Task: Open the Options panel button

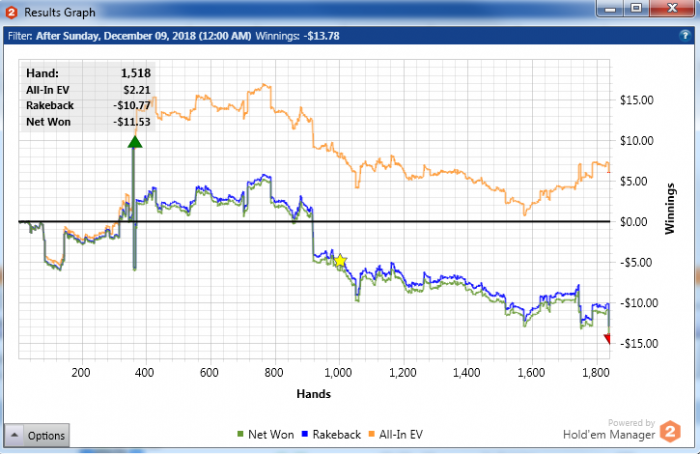Action: click(37, 435)
